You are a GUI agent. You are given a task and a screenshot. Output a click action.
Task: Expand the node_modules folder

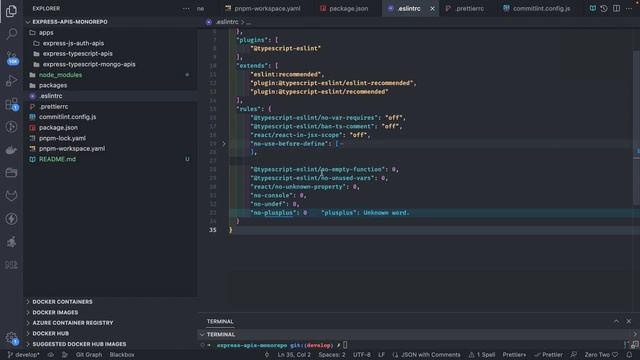click(x=60, y=75)
